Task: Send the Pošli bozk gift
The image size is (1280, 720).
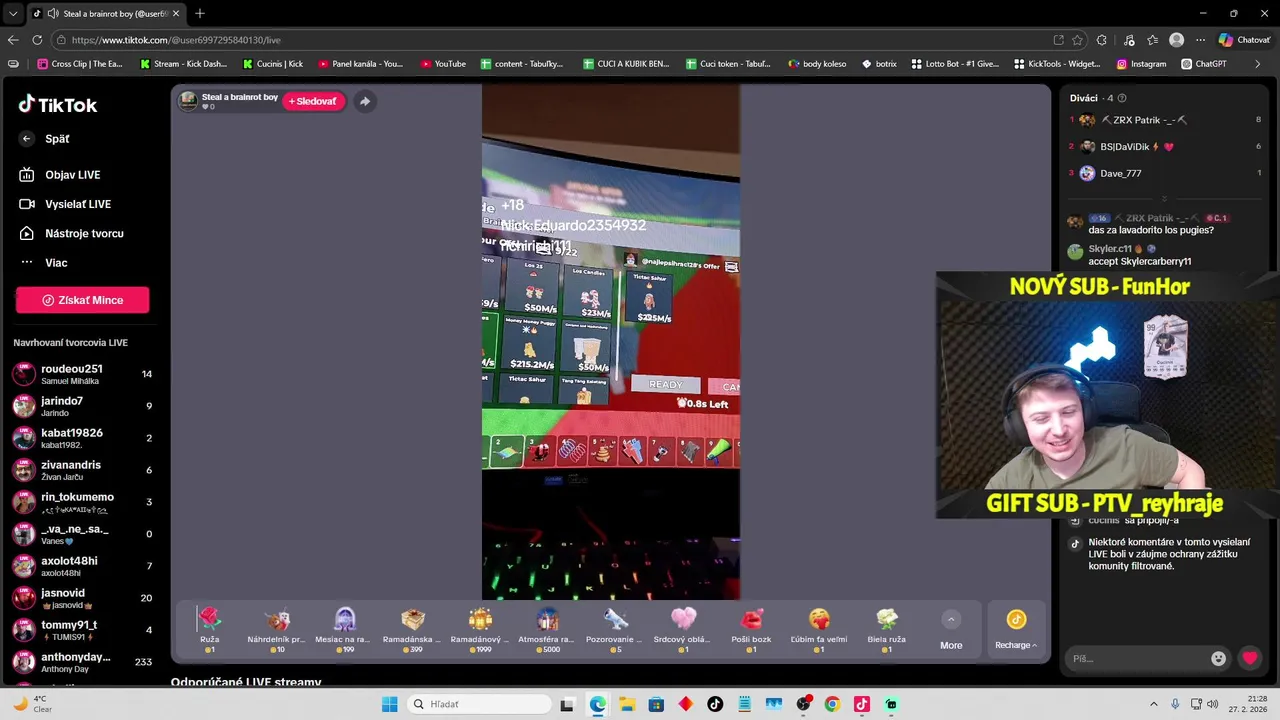Action: [751, 630]
